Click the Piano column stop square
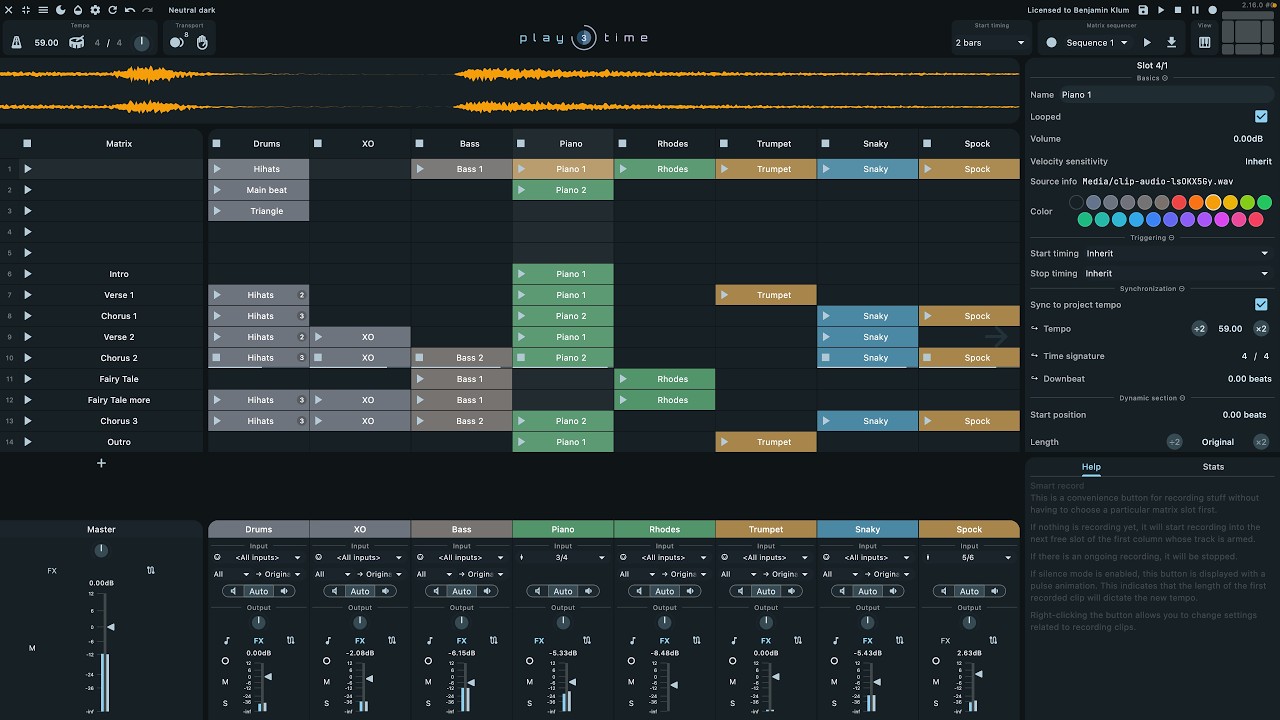1280x720 pixels. click(x=520, y=144)
